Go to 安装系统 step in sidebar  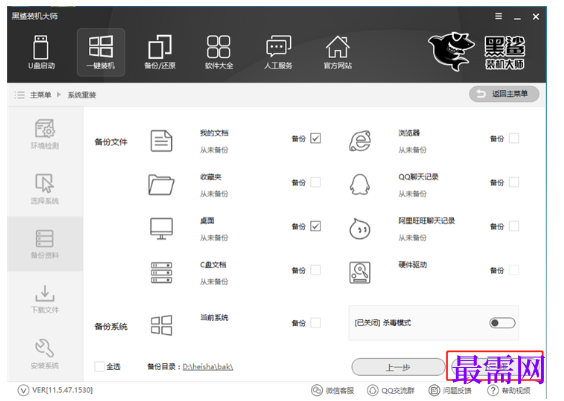(x=45, y=354)
